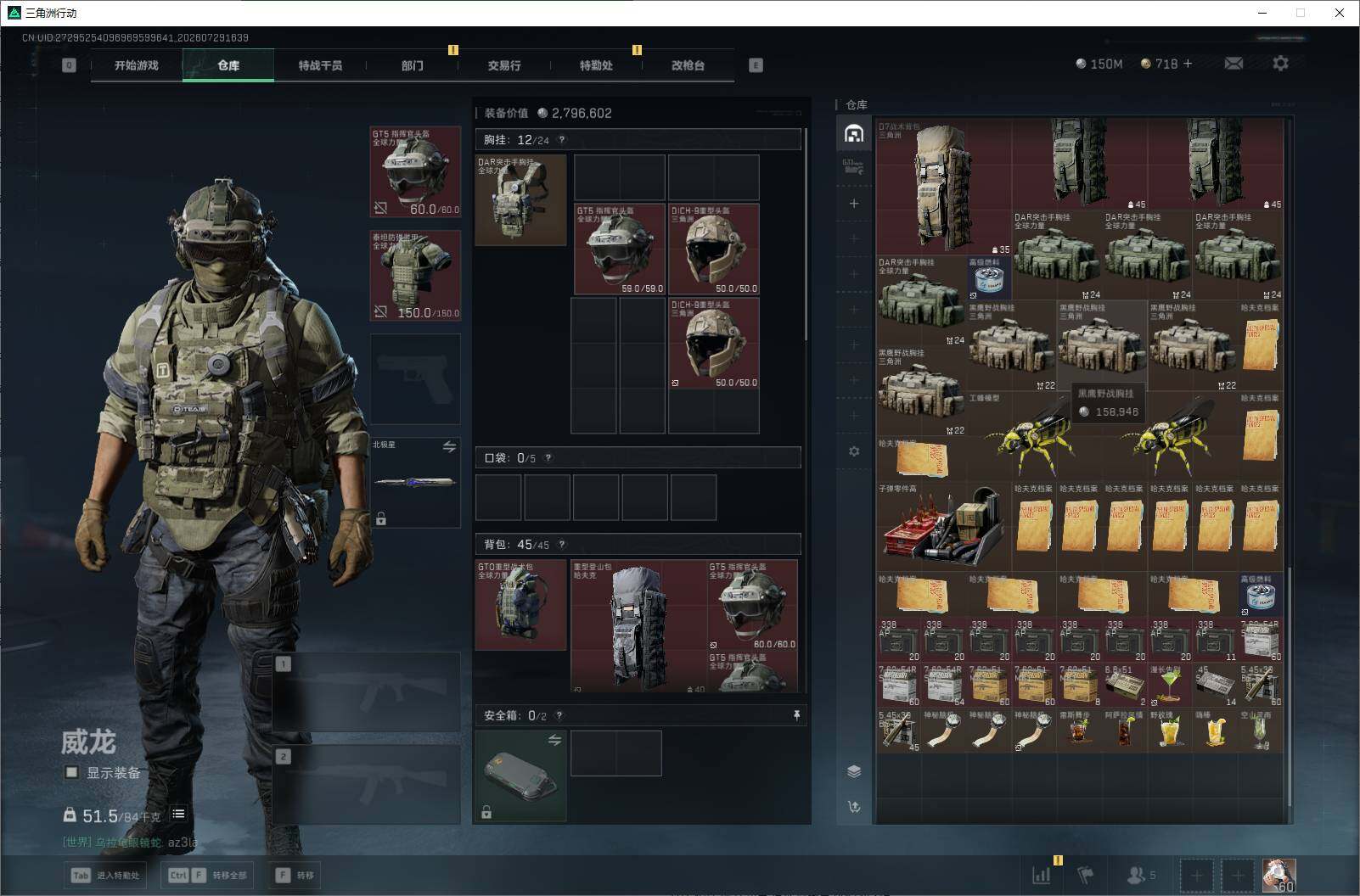Select empty primary weapon slot 1

367,692
